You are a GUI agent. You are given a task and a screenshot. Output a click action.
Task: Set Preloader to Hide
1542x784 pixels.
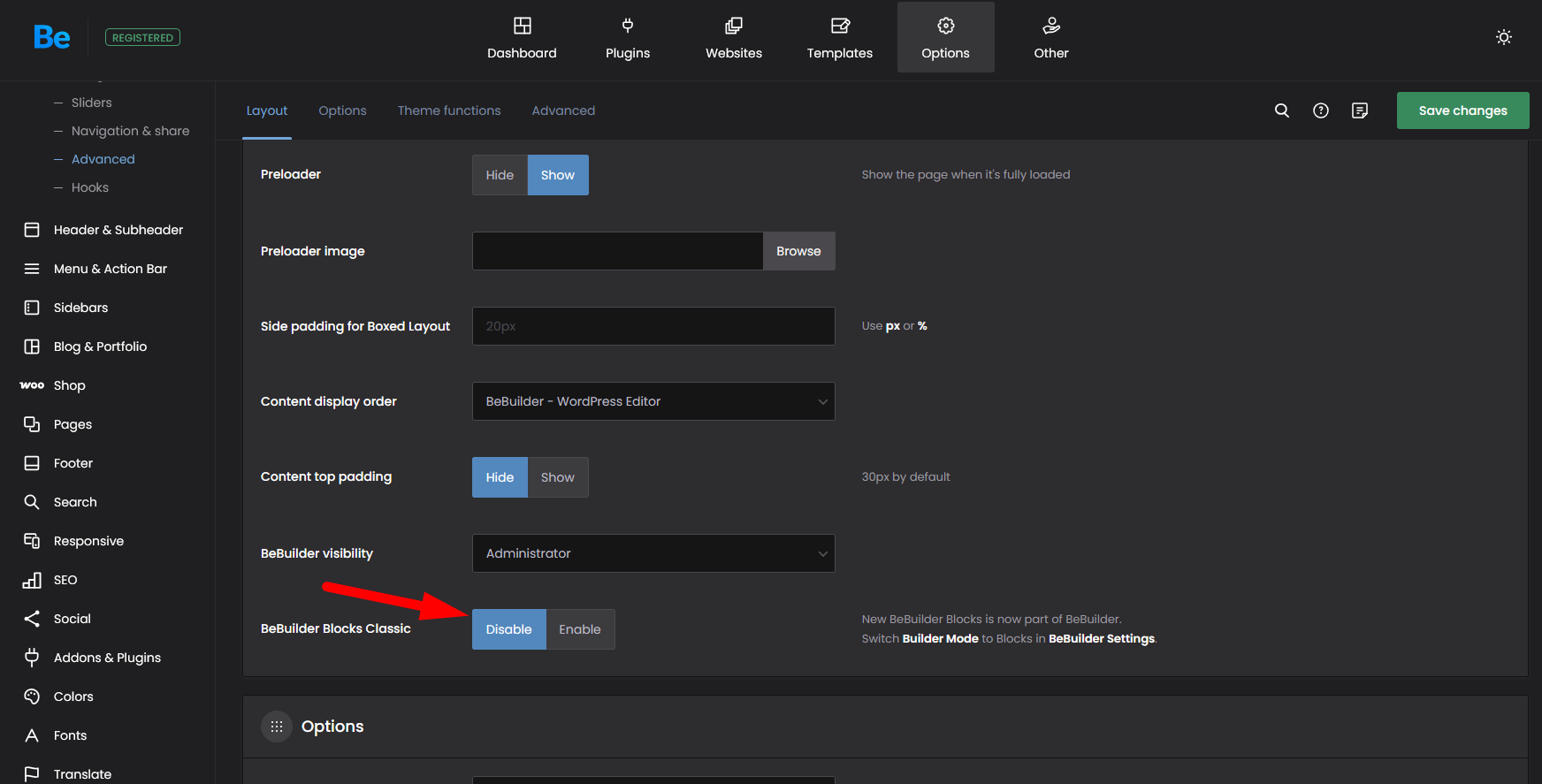pyautogui.click(x=500, y=175)
